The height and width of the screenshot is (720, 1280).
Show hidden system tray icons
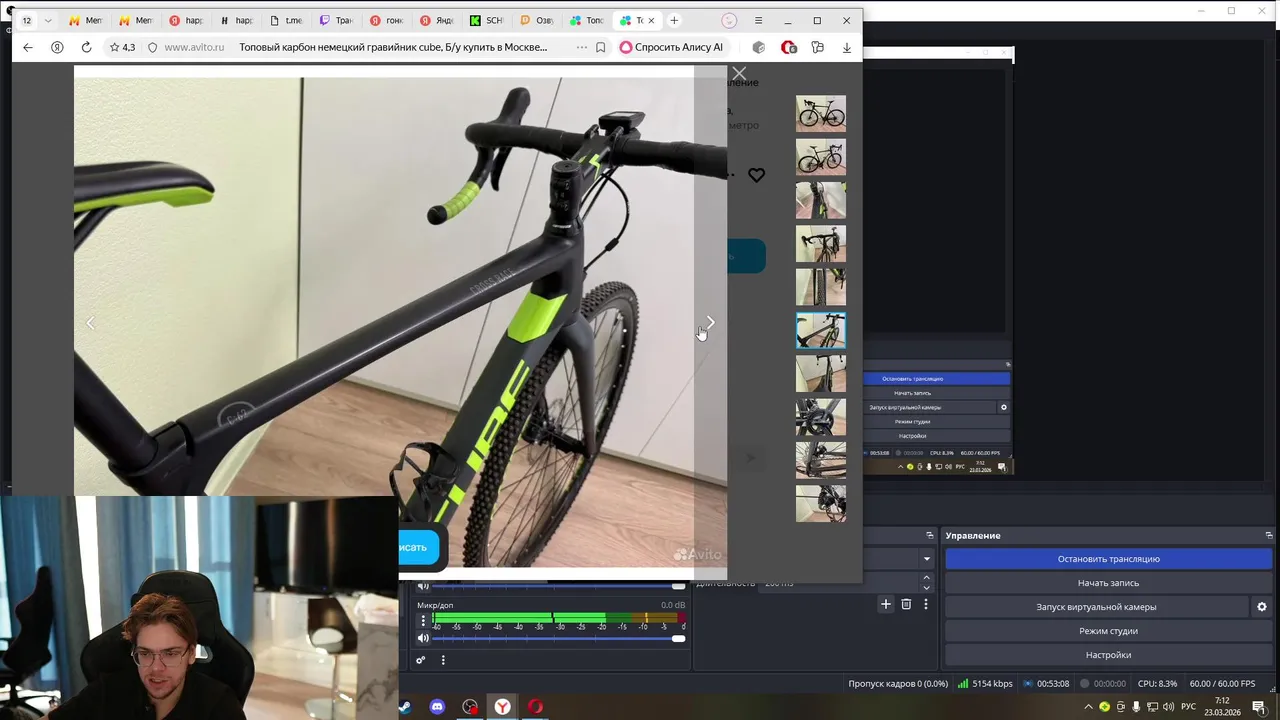tap(1088, 707)
